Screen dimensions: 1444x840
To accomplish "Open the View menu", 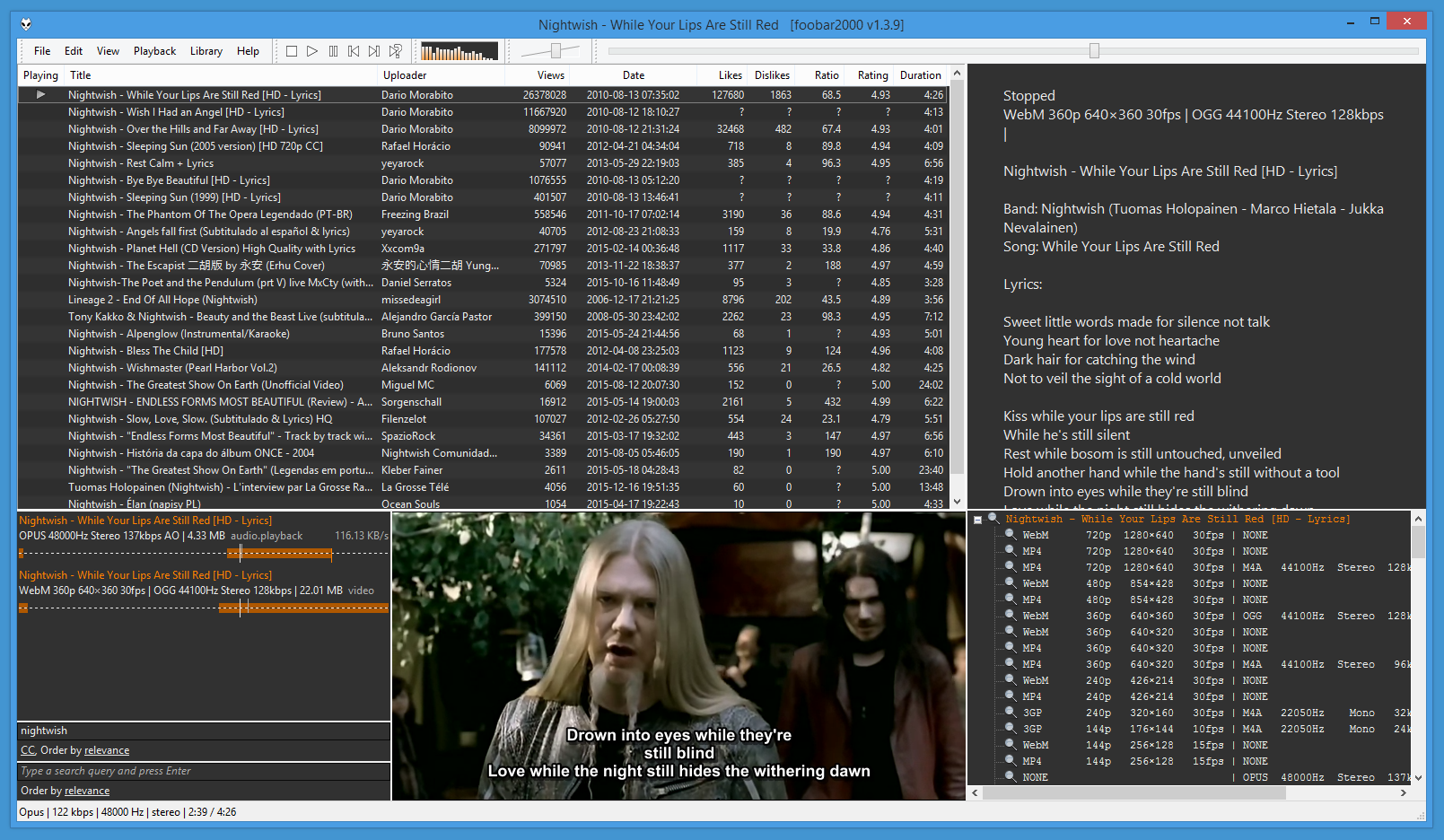I will [x=108, y=51].
